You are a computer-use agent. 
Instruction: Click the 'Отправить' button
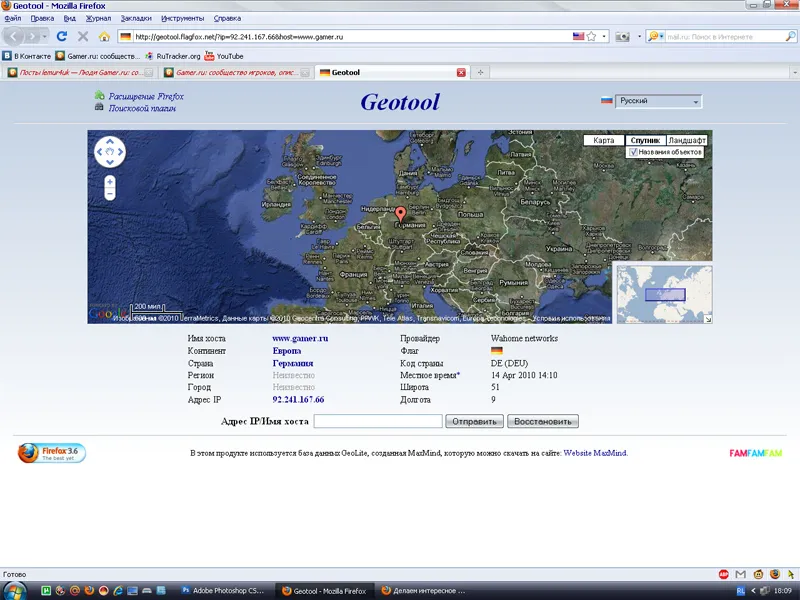coord(474,421)
